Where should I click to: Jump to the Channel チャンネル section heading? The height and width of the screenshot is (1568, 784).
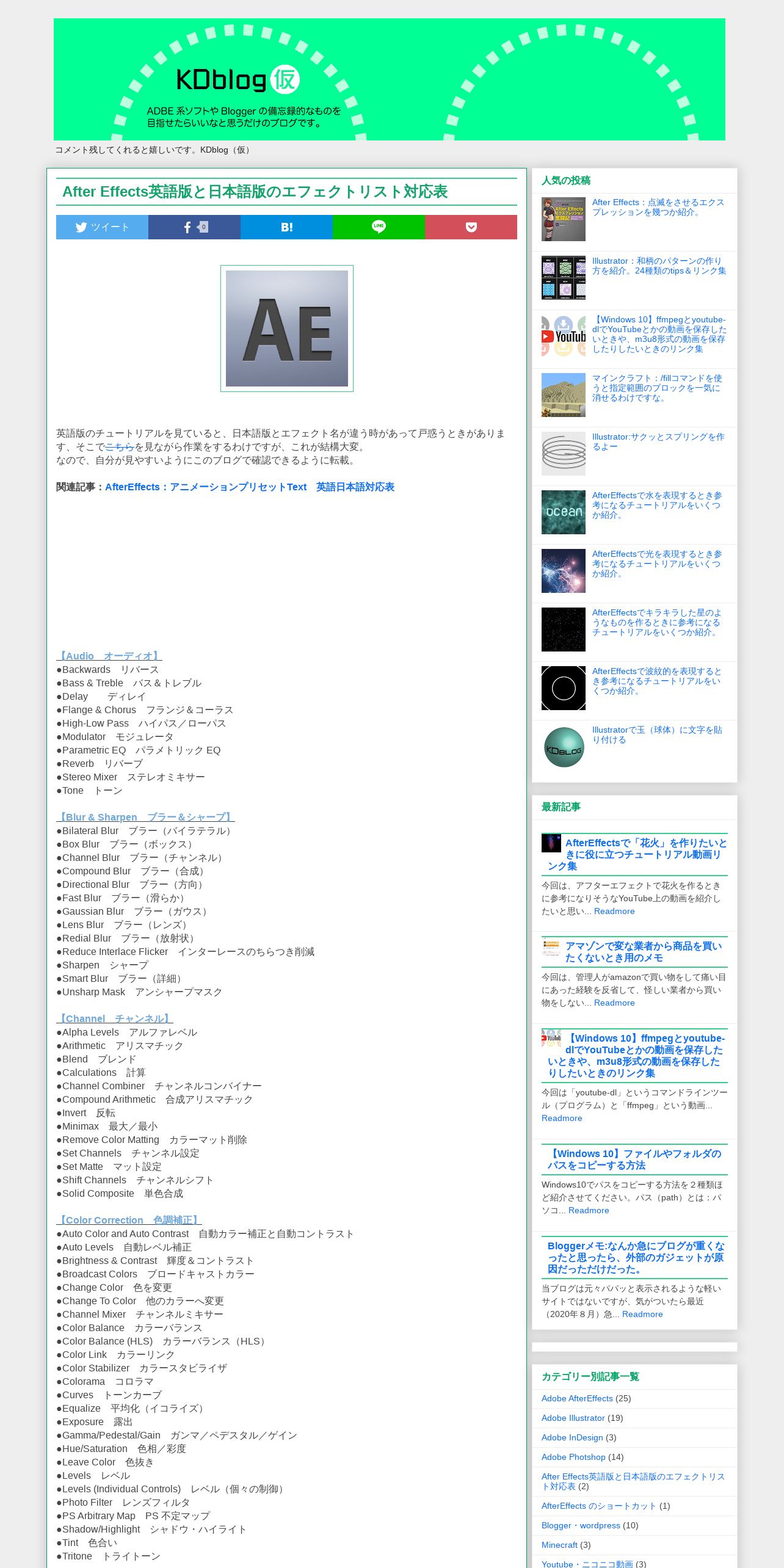[115, 1018]
